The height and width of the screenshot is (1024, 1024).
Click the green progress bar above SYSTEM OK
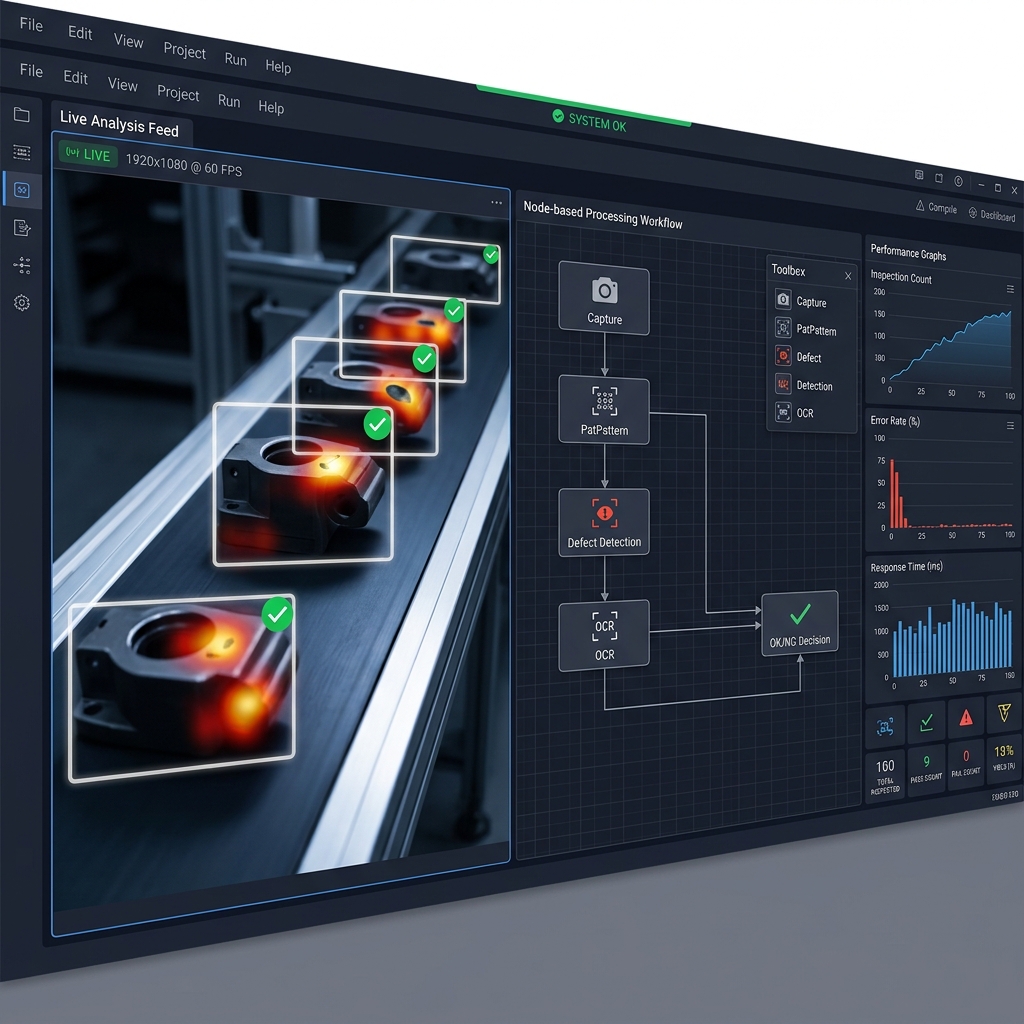coord(583,104)
